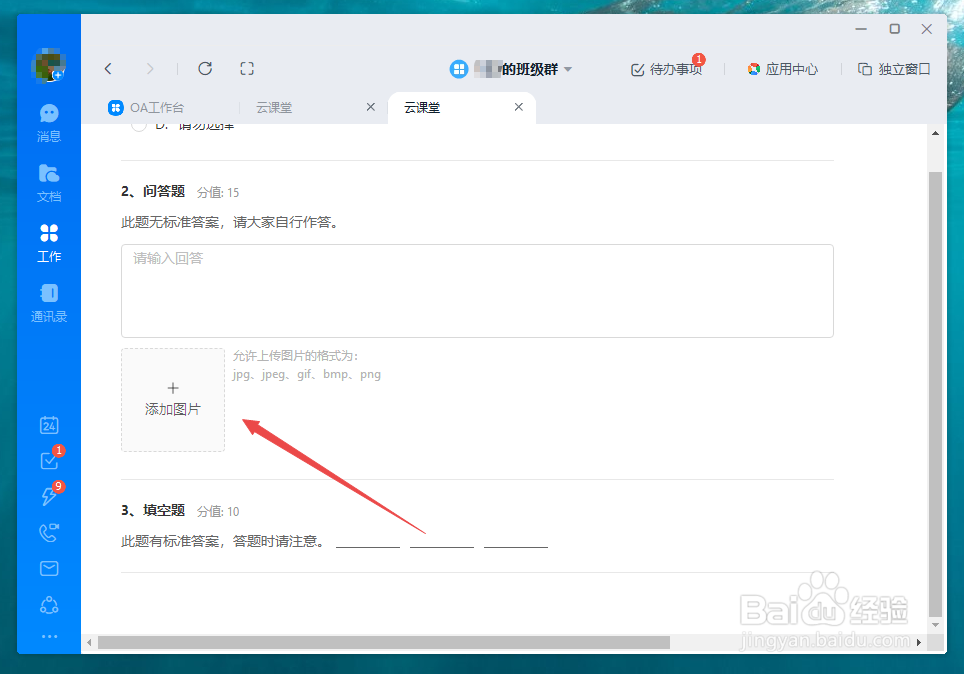Viewport: 964px width, 674px height.
Task: Open the to-do icon with red badge
Action: coord(48,461)
